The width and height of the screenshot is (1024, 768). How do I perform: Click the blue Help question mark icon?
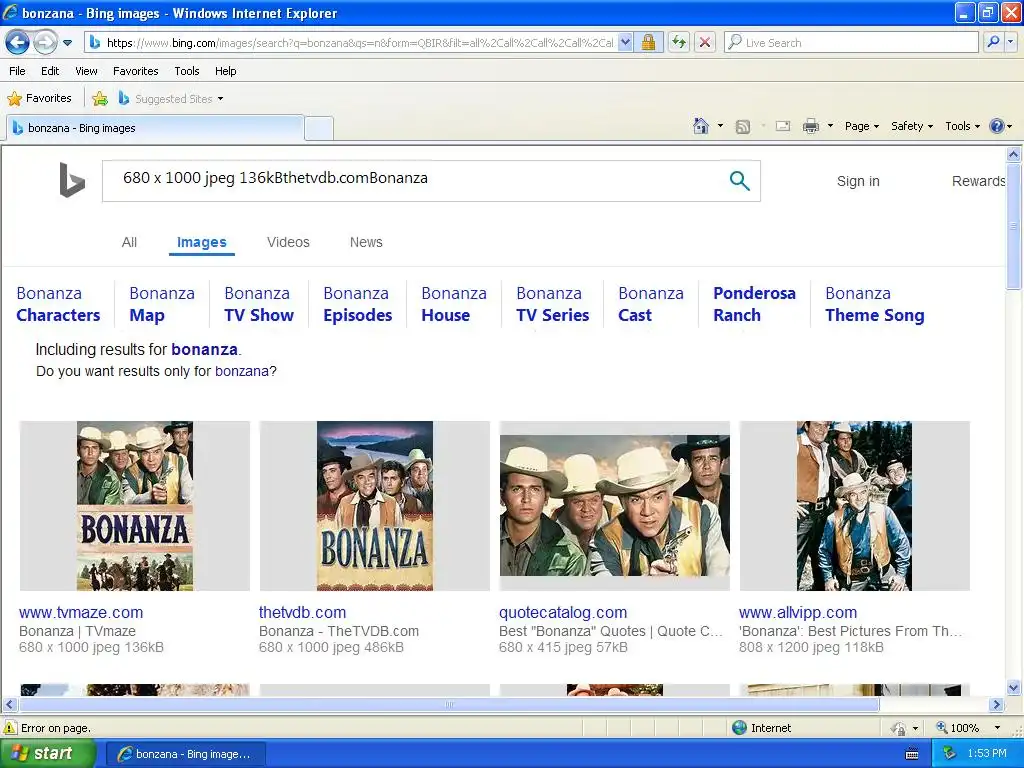click(997, 126)
